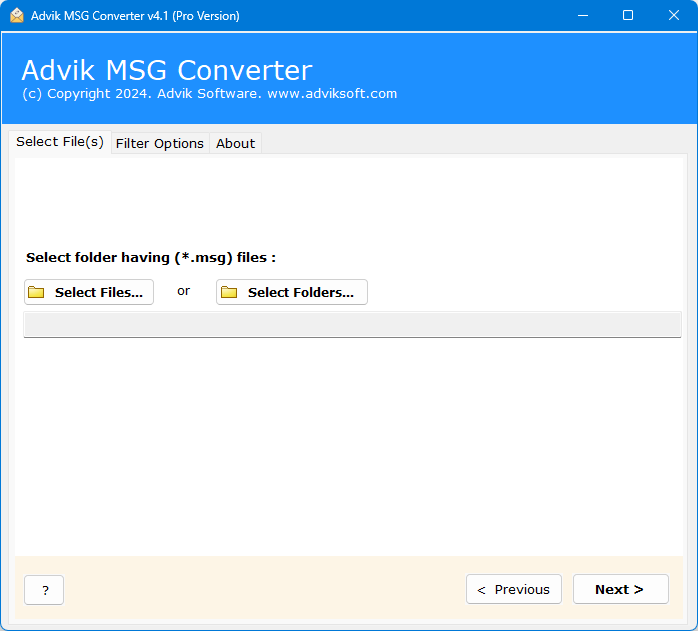The image size is (698, 631).
Task: Click the folder icon on Select Files button
Action: 37,292
